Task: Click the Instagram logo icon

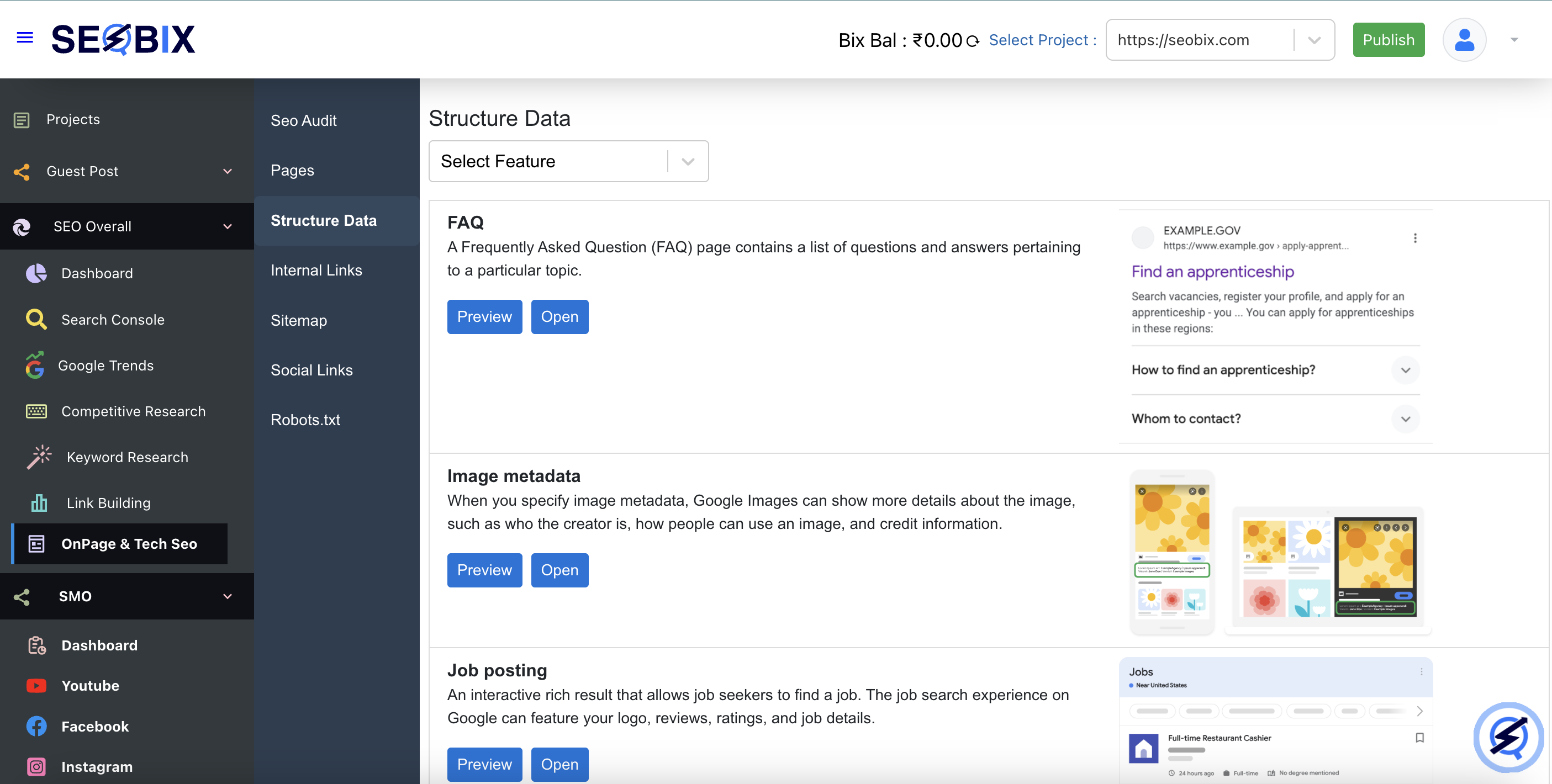Action: click(36, 767)
